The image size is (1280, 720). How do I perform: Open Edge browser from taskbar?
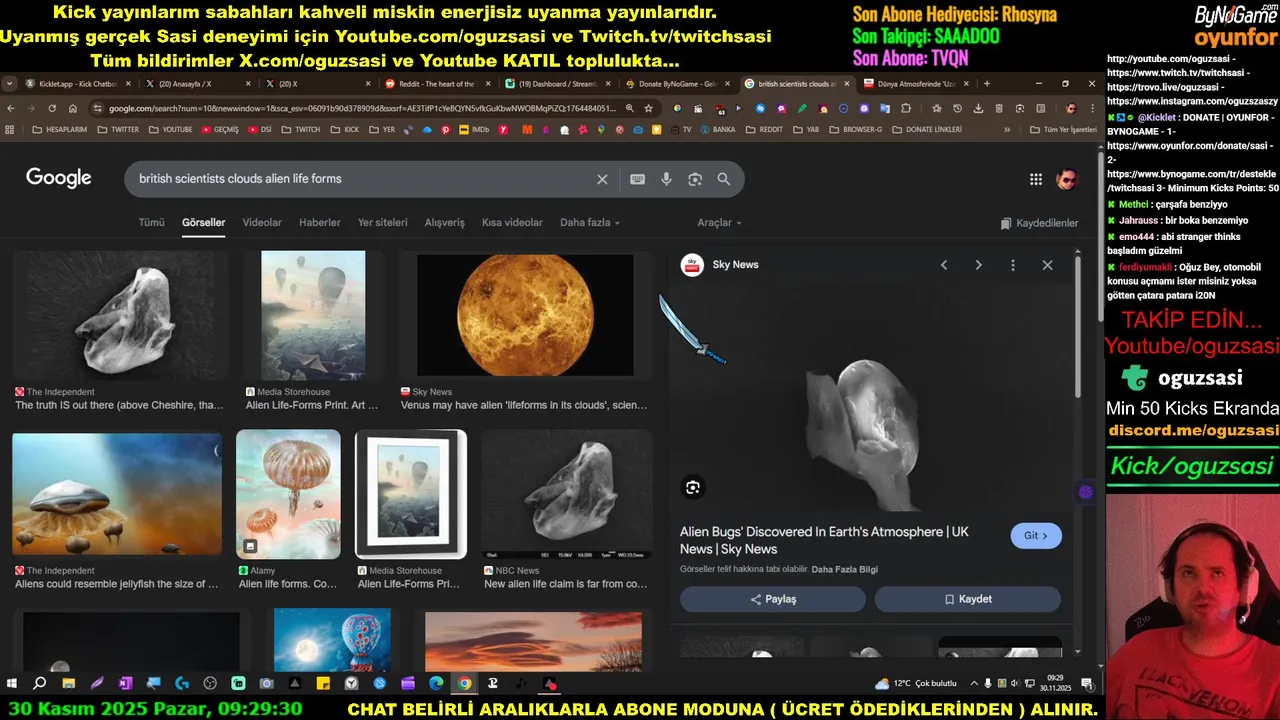click(x=436, y=684)
